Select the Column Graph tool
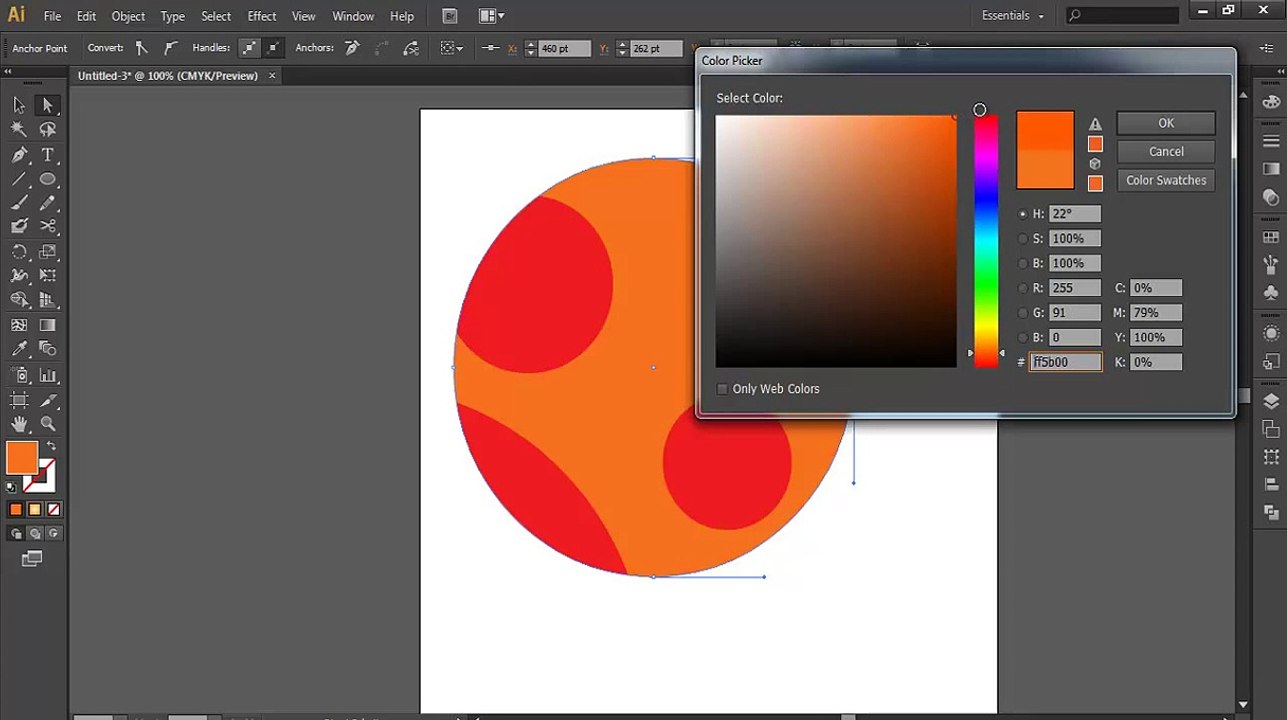Screen dimensions: 1287x720 [47, 376]
